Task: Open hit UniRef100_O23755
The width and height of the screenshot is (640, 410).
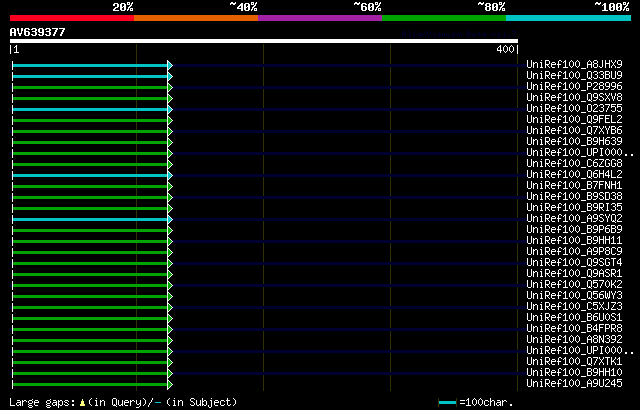Action: coord(574,109)
